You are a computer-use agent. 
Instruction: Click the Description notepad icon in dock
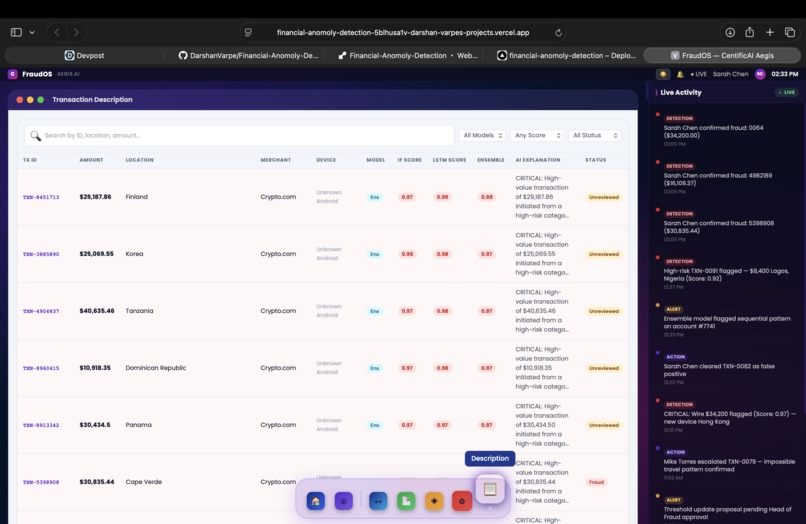tap(490, 489)
